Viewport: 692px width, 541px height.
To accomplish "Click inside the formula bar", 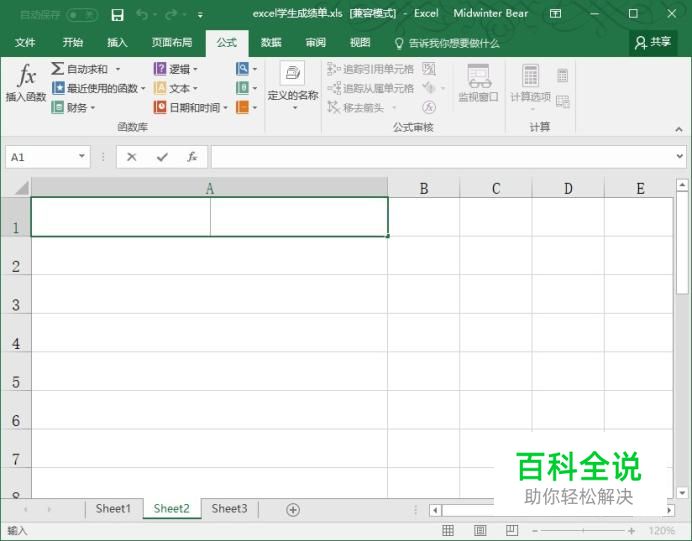I will [443, 157].
